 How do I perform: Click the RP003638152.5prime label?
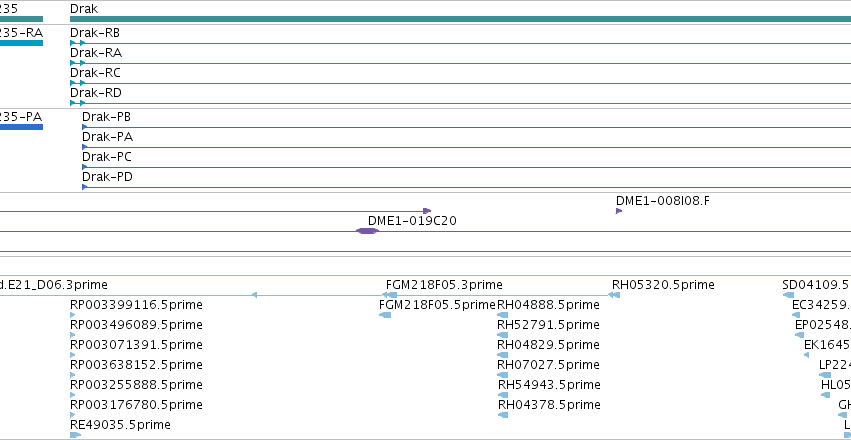[136, 365]
